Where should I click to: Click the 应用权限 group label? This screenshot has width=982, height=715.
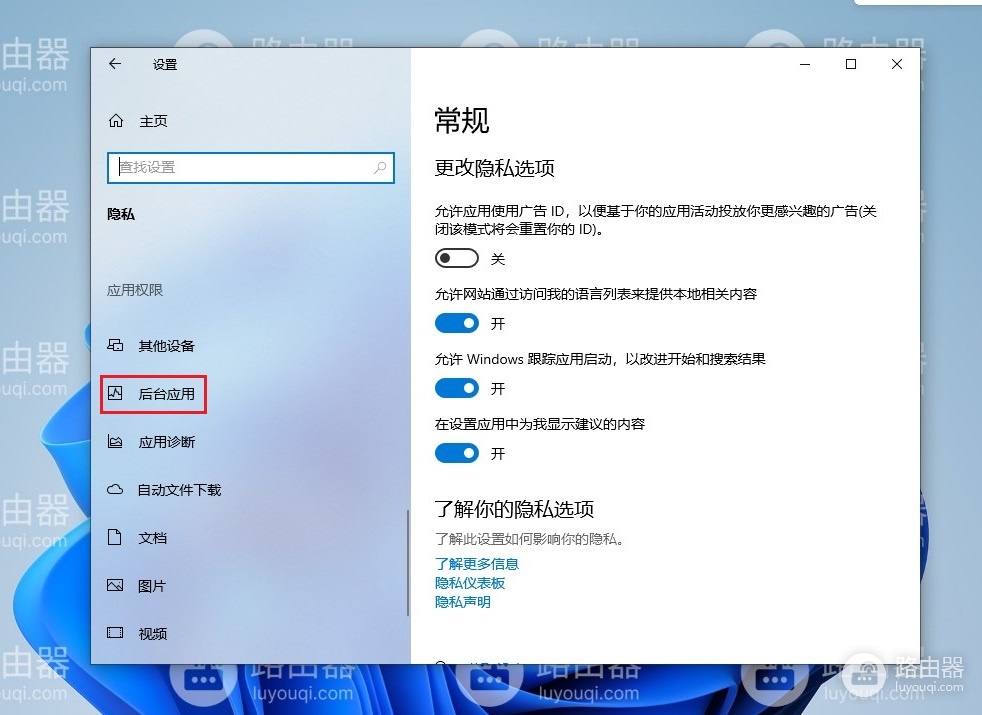tap(135, 290)
